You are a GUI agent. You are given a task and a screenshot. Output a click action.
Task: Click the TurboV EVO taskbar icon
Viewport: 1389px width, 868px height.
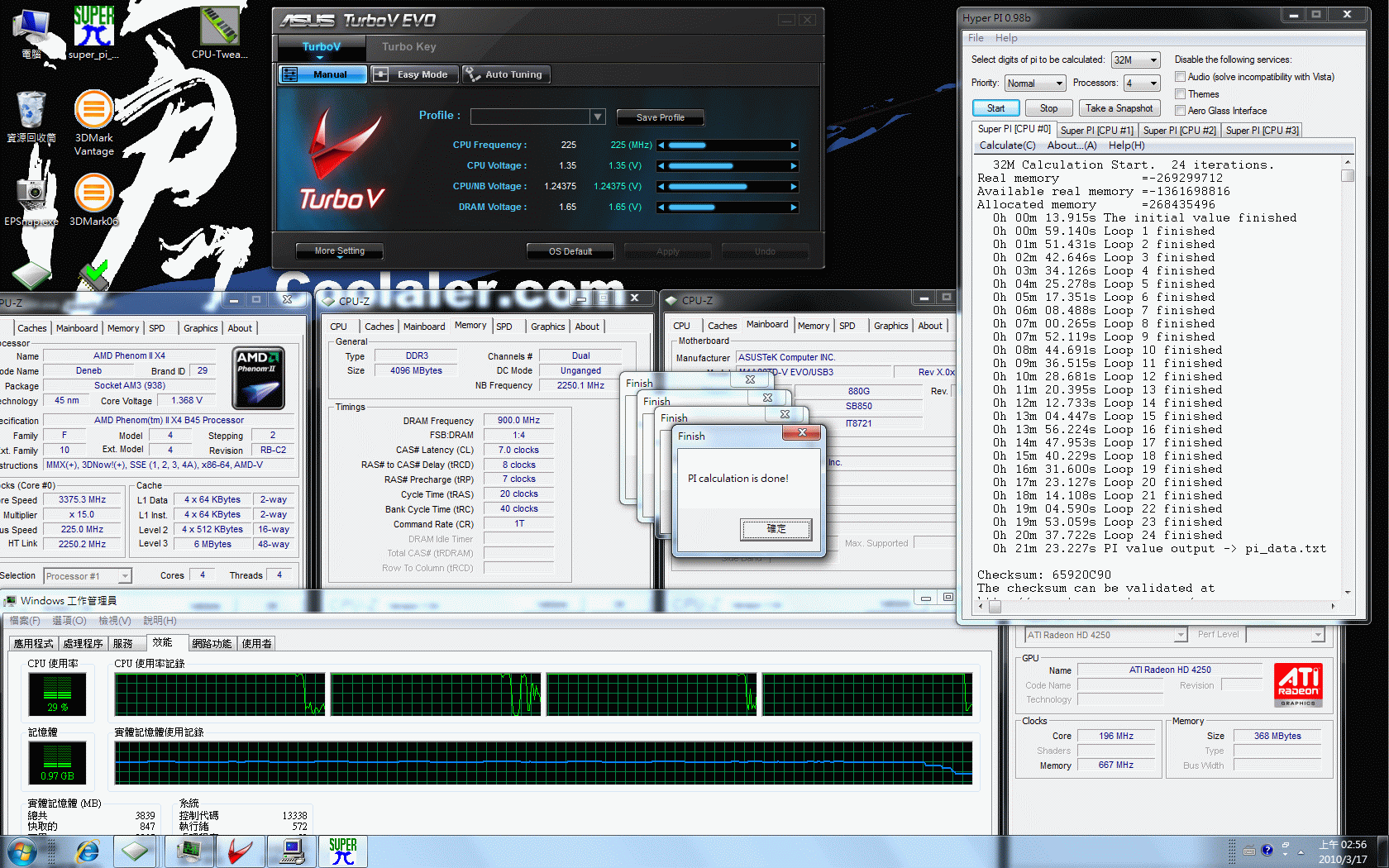pyautogui.click(x=240, y=851)
